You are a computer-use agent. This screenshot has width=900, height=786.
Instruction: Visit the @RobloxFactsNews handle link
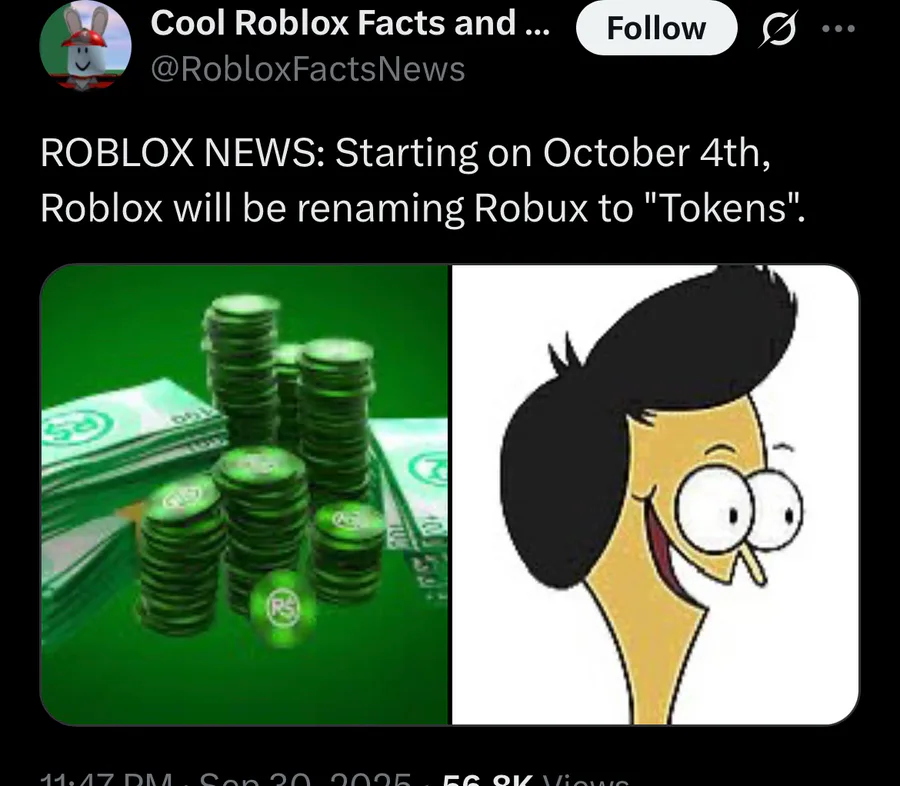(x=308, y=69)
